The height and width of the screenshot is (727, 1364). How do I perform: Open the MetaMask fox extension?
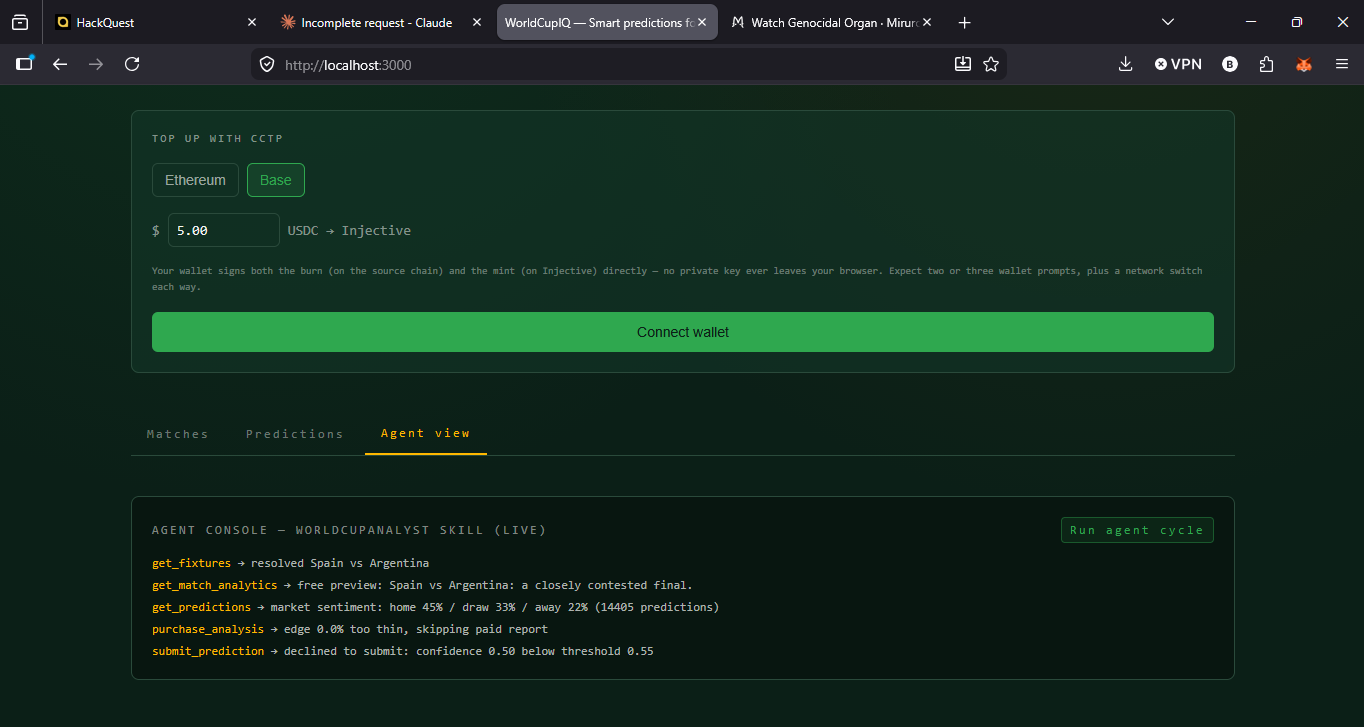click(1304, 64)
